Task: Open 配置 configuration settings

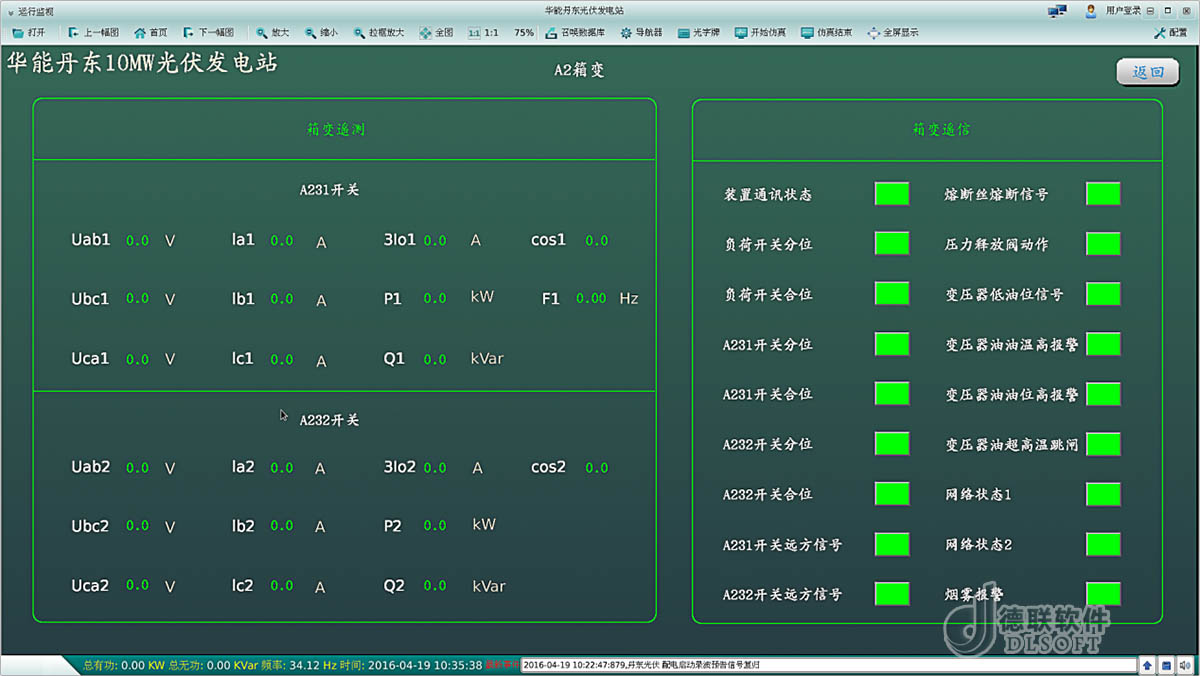Action: (1170, 33)
